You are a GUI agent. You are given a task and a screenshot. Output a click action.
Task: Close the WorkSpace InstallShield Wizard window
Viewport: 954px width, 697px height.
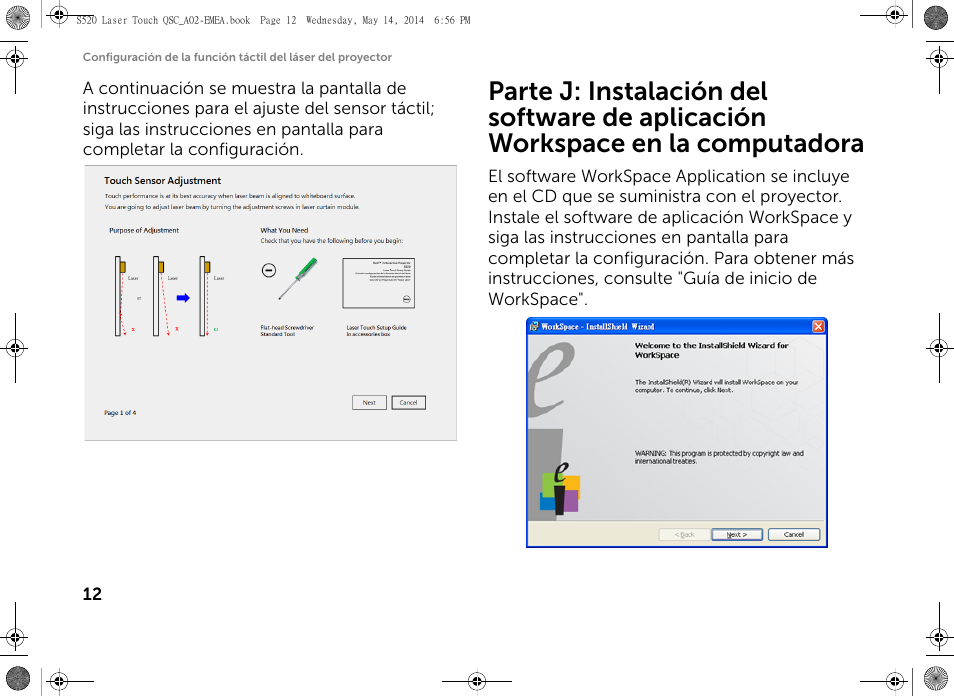pos(818,327)
